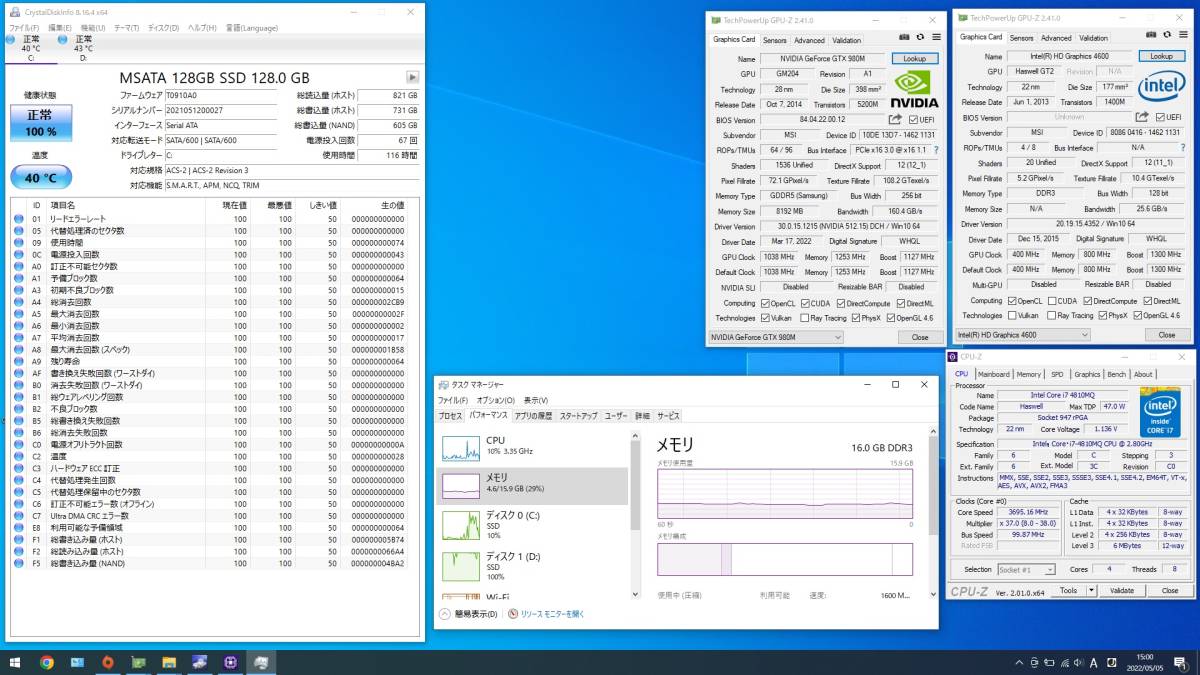Toggle CUDA checkbox in NVIDIA GPU-Z
This screenshot has width=1200, height=675.
pyautogui.click(x=804, y=303)
